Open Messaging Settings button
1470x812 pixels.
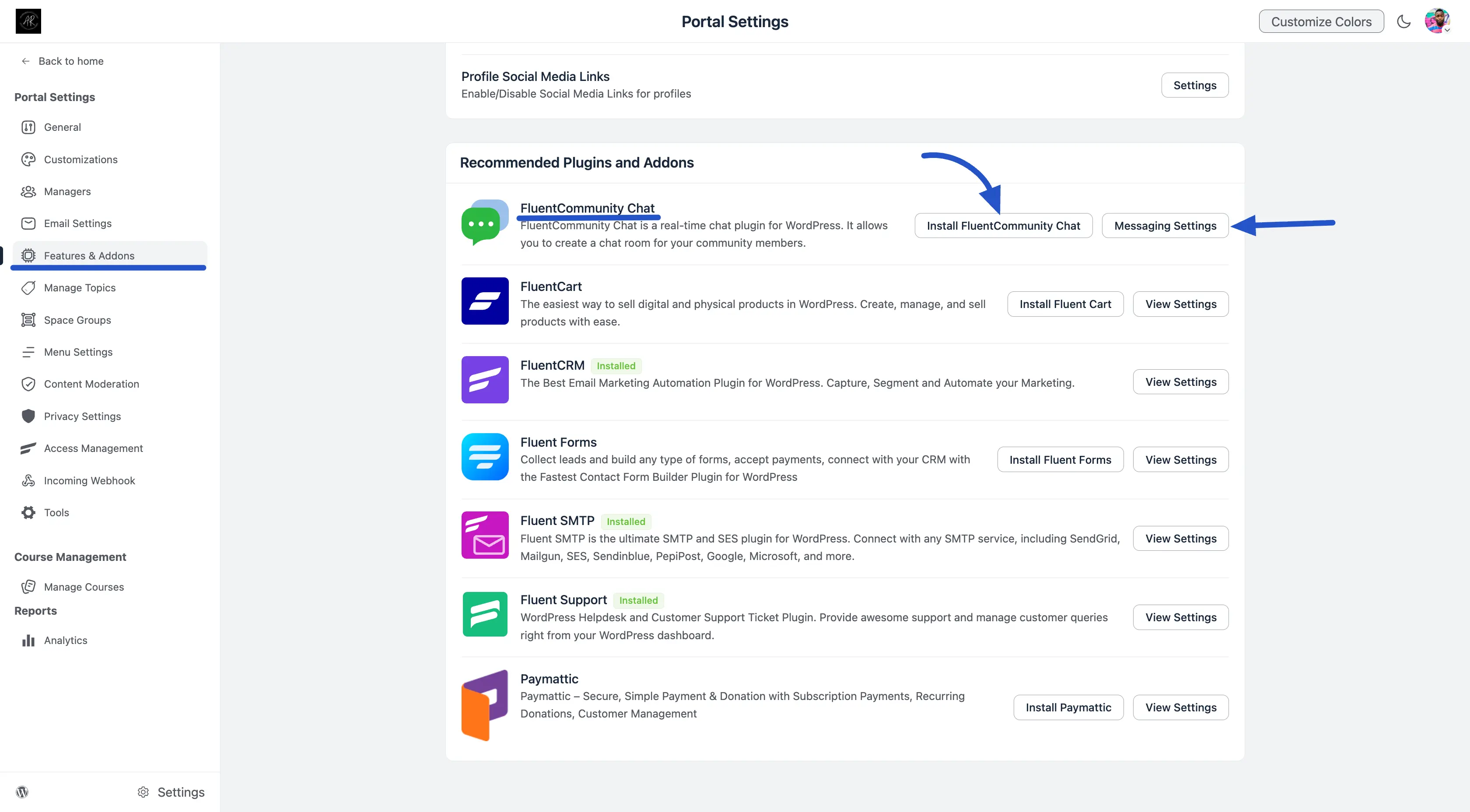pos(1165,225)
